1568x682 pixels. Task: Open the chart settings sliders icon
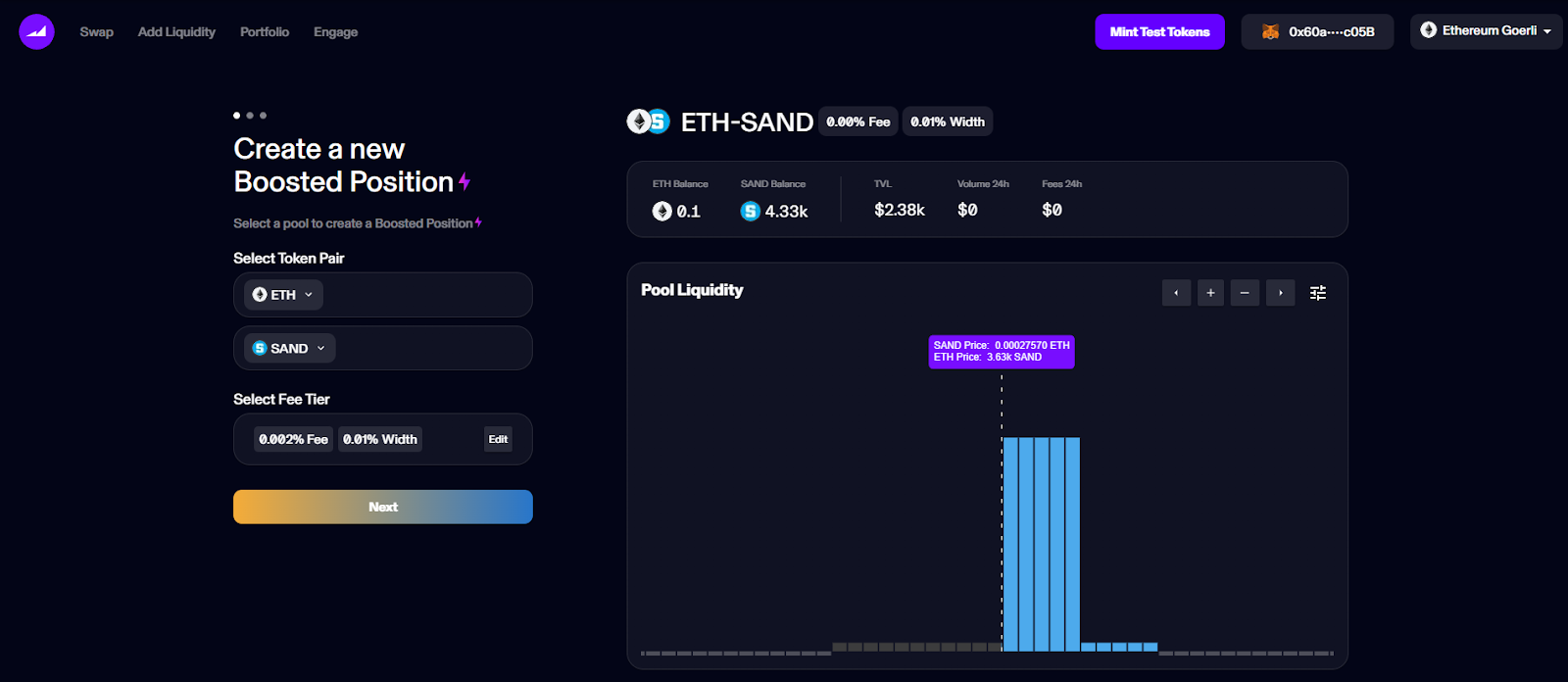tap(1318, 293)
